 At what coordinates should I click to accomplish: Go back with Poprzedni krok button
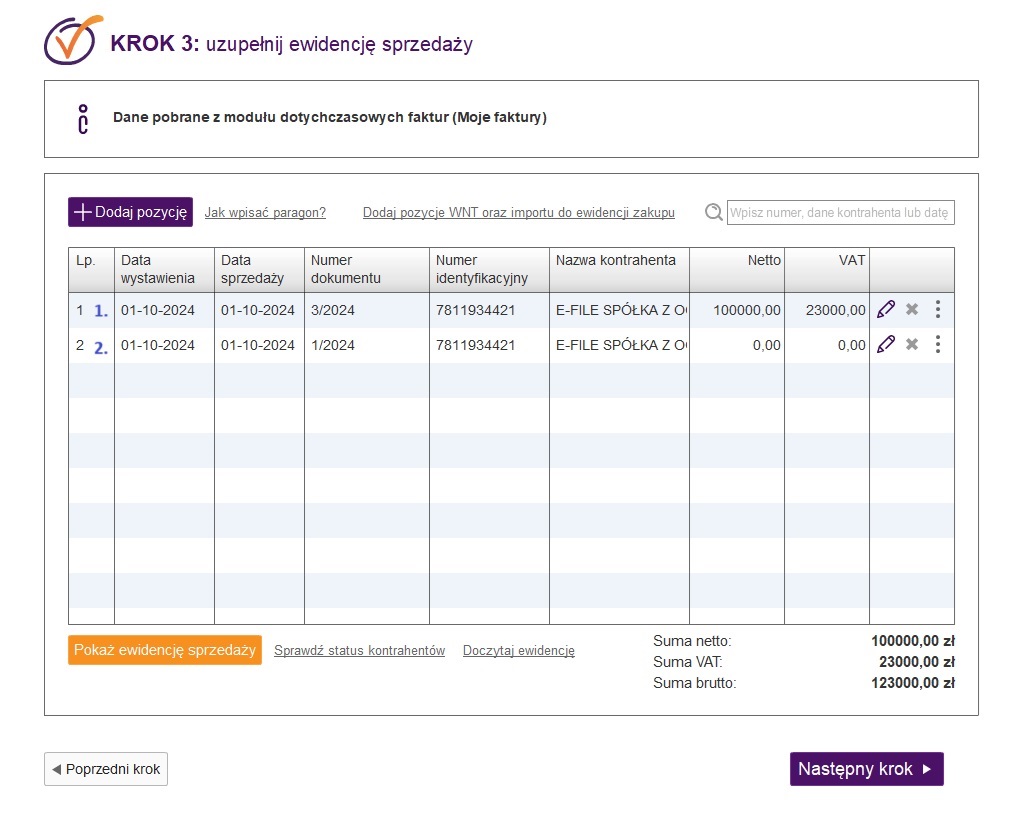click(x=106, y=769)
